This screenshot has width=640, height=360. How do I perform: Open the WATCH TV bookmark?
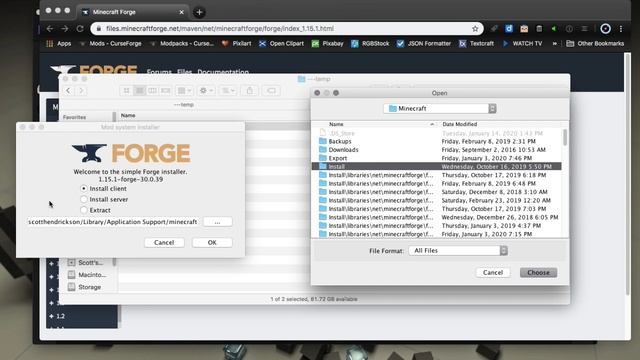[522, 44]
